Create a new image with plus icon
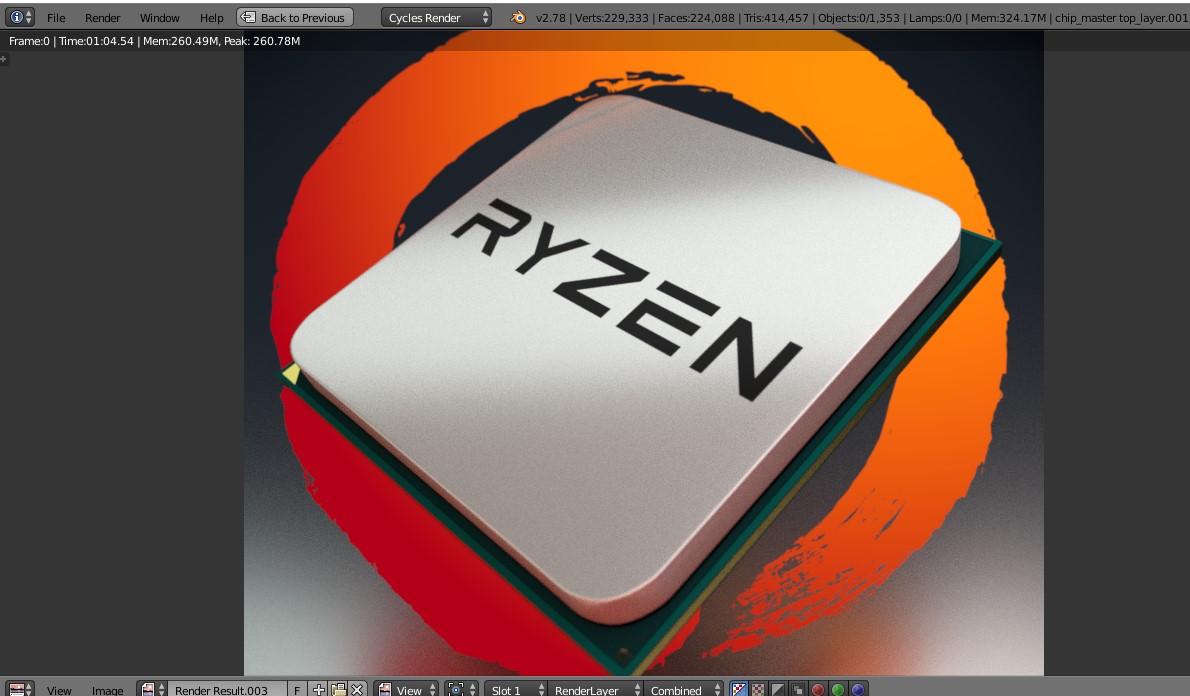Viewport: 1190px width, 696px height. [319, 689]
